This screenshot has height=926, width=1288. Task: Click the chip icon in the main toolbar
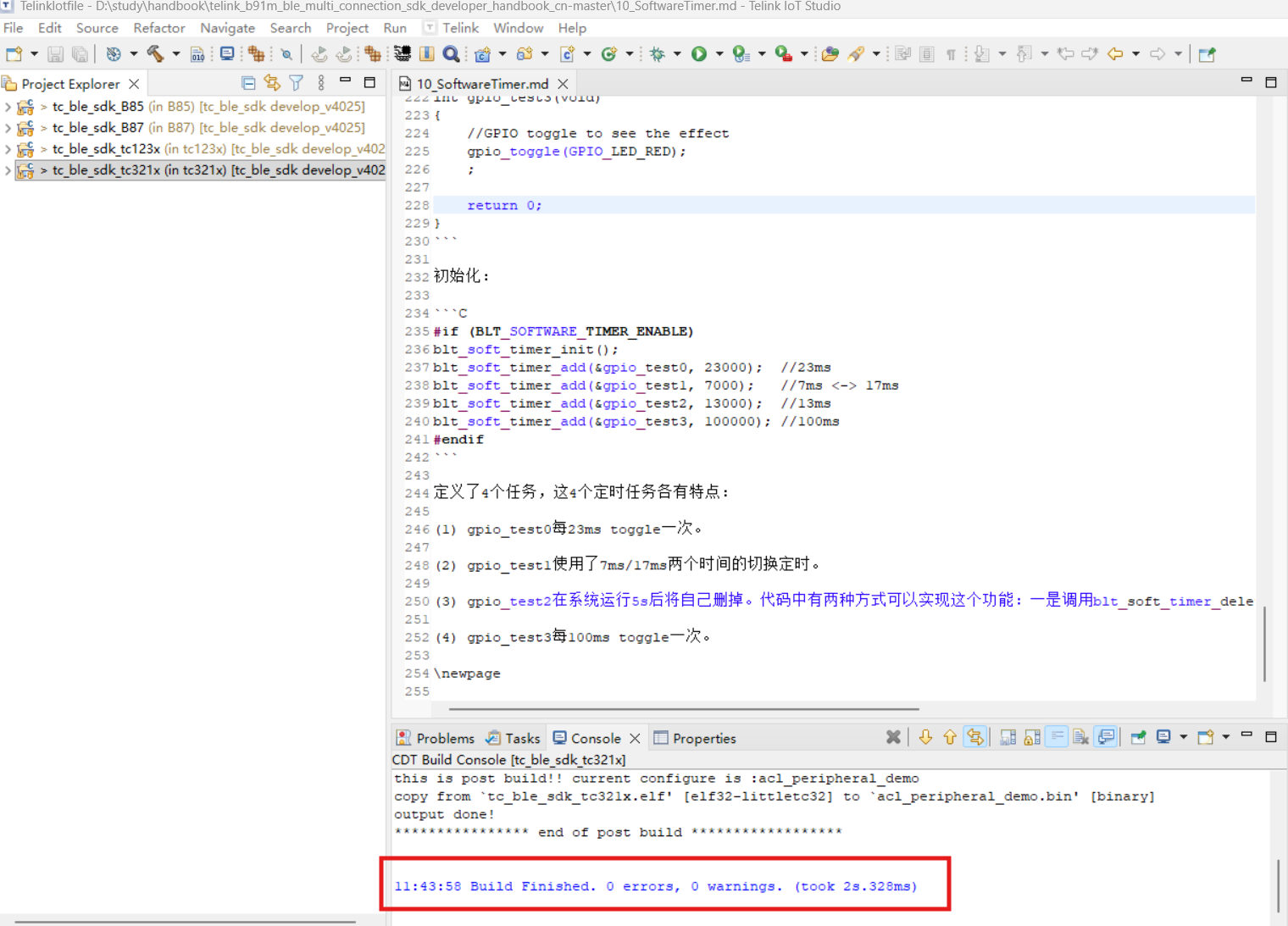pyautogui.click(x=402, y=54)
